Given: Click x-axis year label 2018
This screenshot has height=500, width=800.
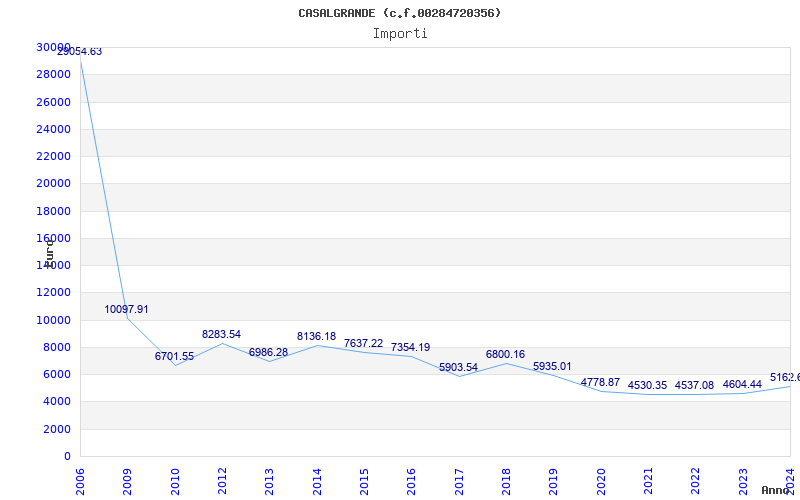Looking at the screenshot, I should pyautogui.click(x=506, y=482).
